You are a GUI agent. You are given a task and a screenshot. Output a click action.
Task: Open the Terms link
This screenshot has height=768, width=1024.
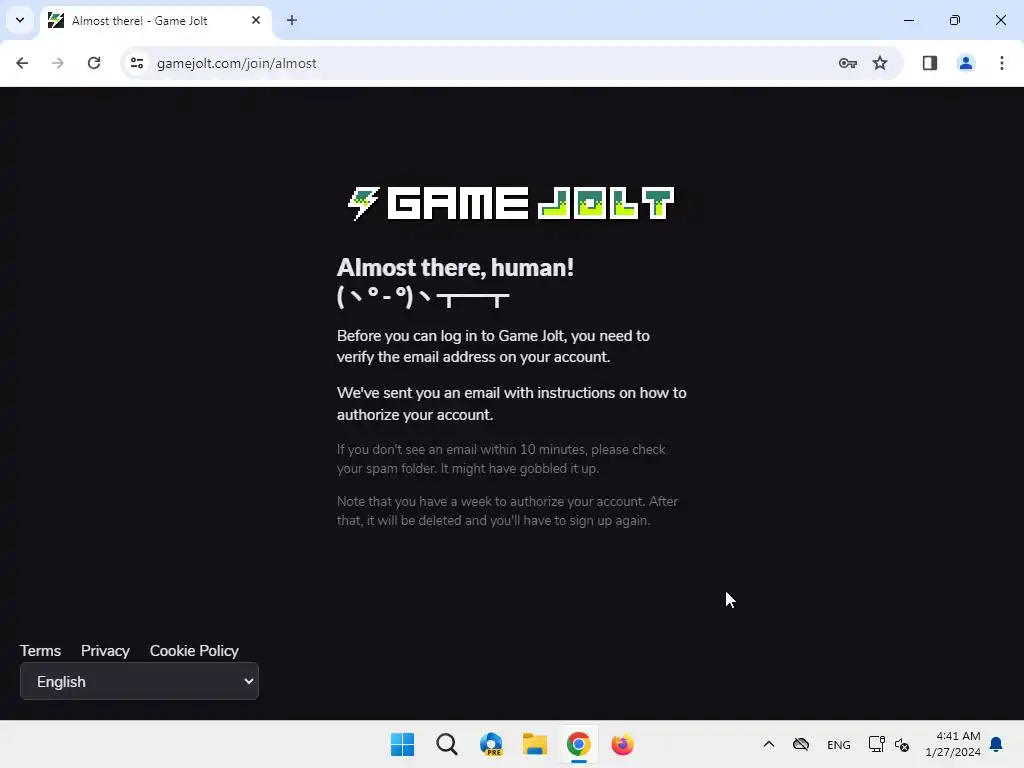pos(40,650)
